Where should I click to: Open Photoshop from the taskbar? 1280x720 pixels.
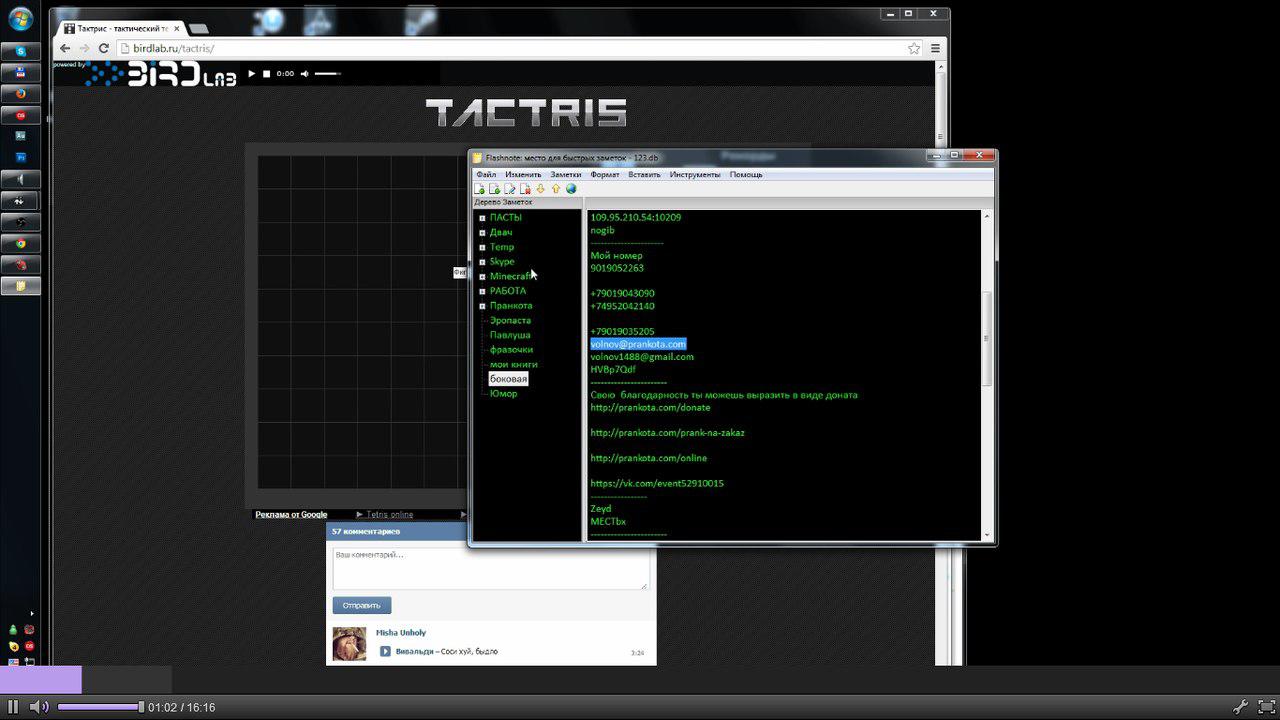tap(21, 158)
